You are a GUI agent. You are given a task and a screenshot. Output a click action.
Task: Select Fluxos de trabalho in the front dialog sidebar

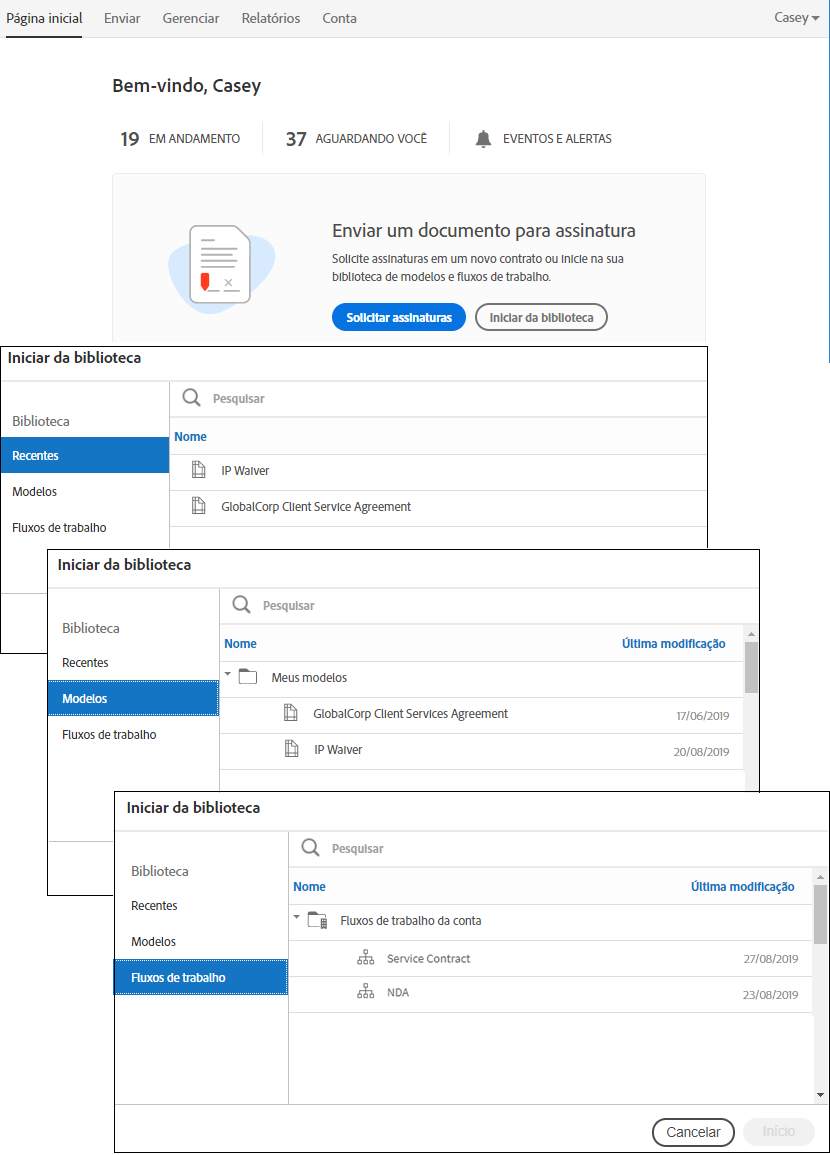coord(201,978)
